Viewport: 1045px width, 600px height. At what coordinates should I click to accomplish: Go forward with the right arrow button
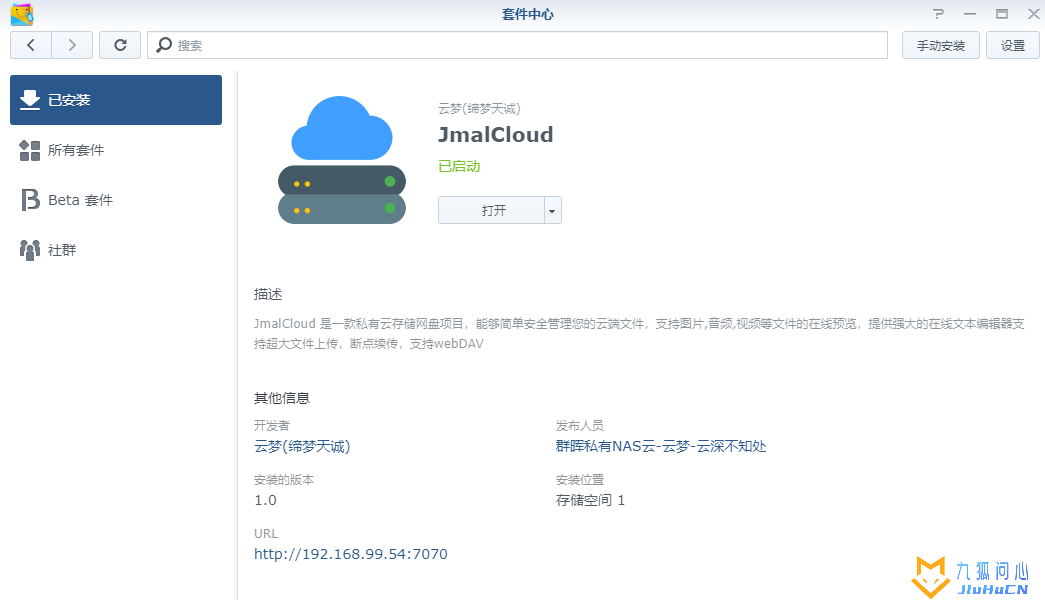point(72,45)
